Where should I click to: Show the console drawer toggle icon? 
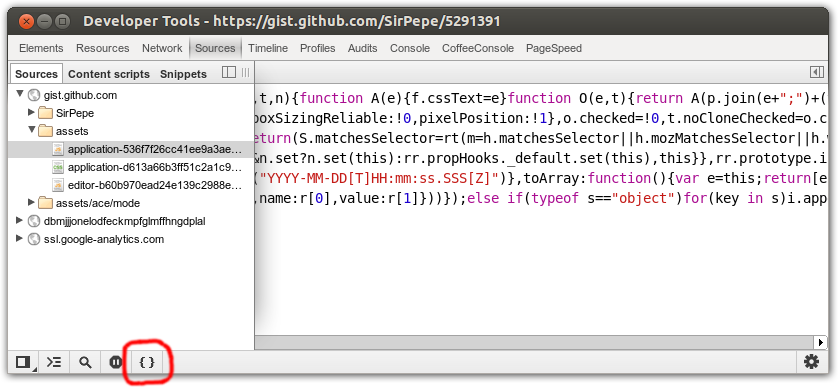[53, 362]
